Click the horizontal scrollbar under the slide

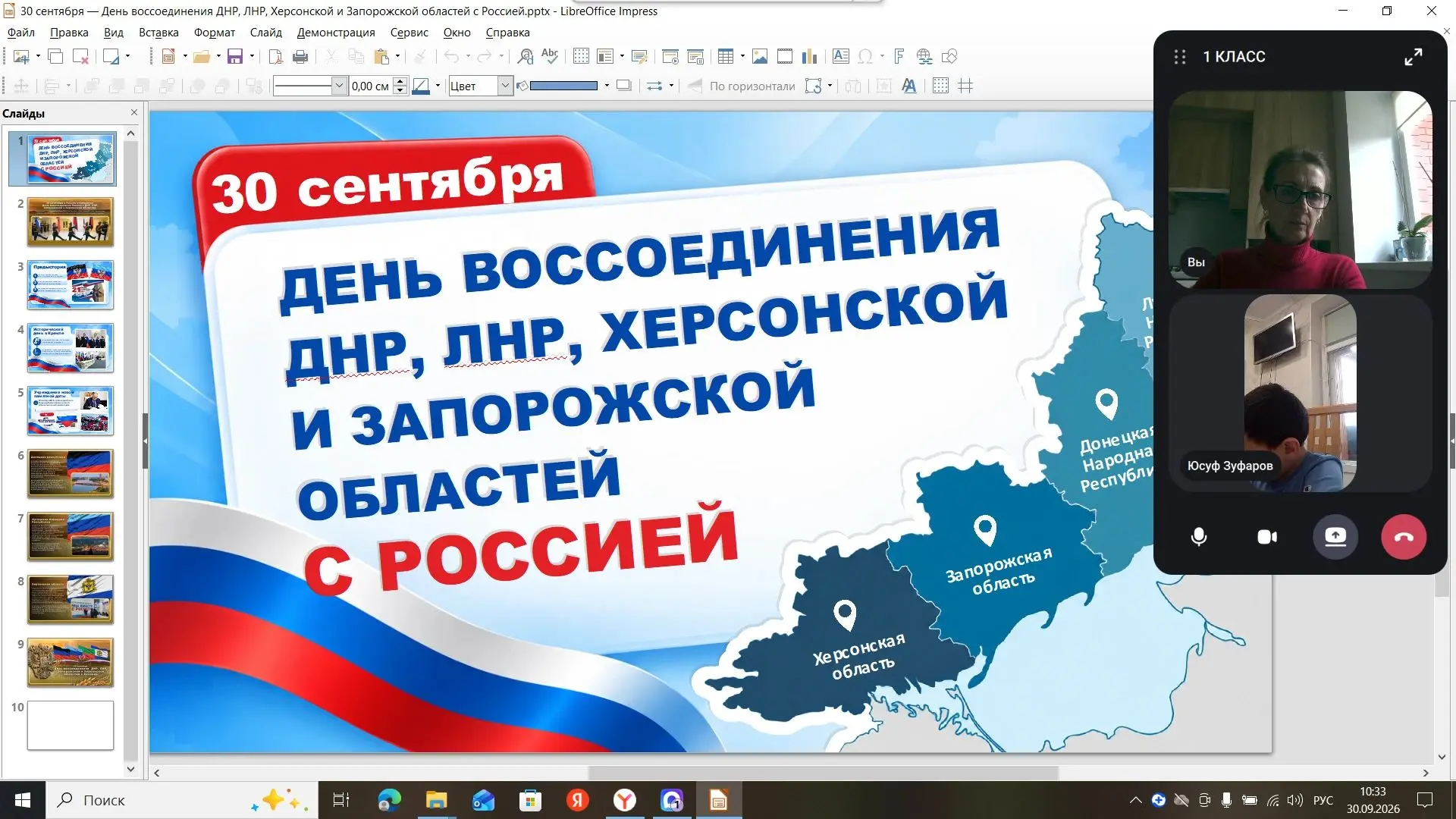coord(824,773)
